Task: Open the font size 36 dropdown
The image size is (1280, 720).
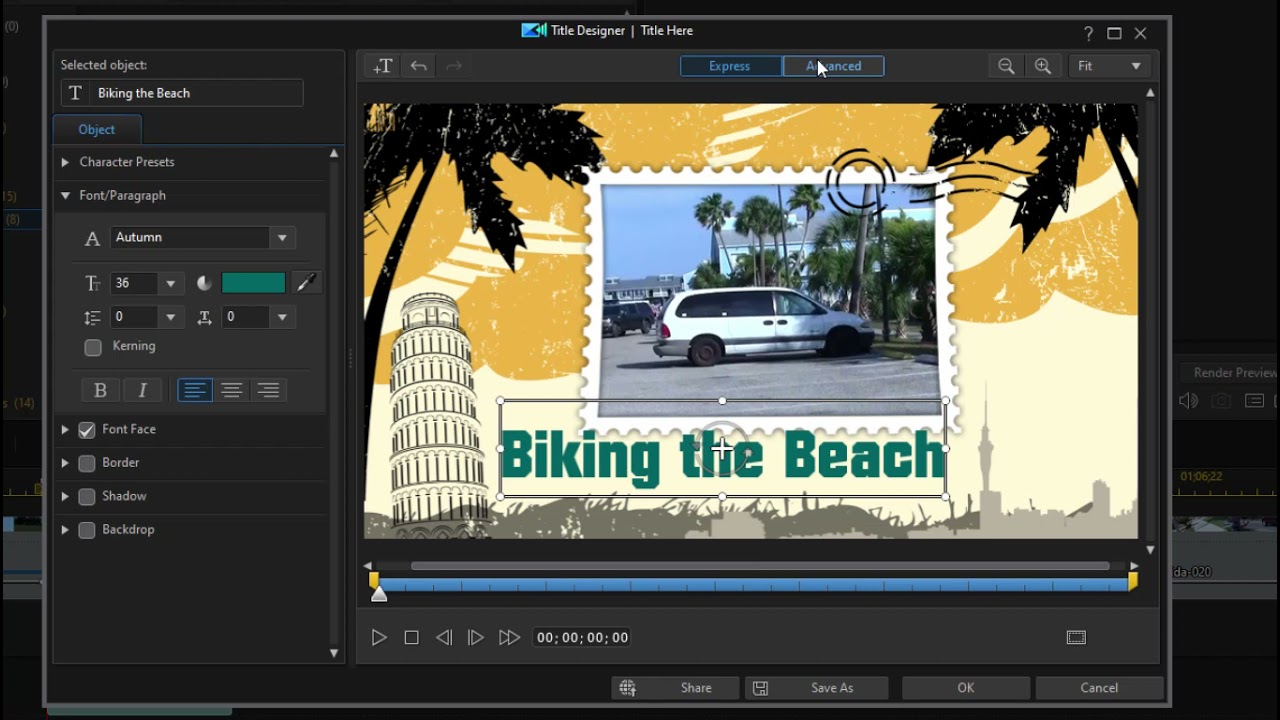Action: [x=170, y=284]
